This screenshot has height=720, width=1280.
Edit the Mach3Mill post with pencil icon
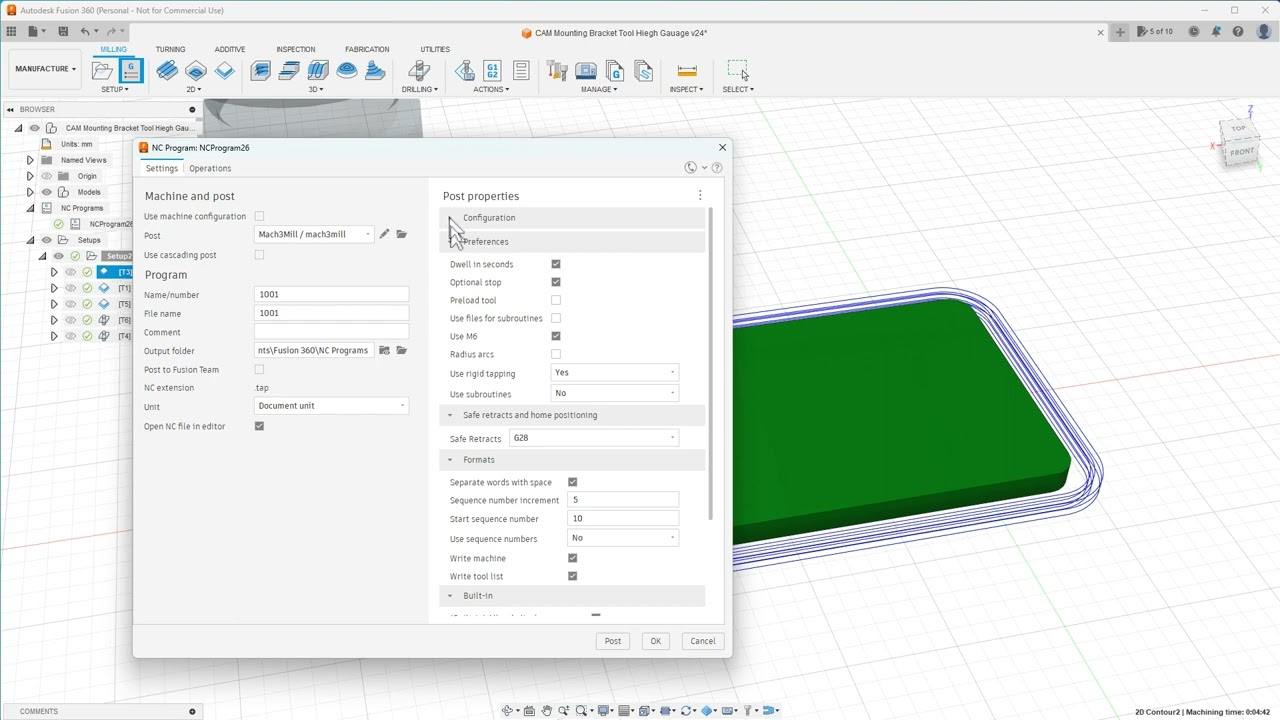tap(384, 234)
